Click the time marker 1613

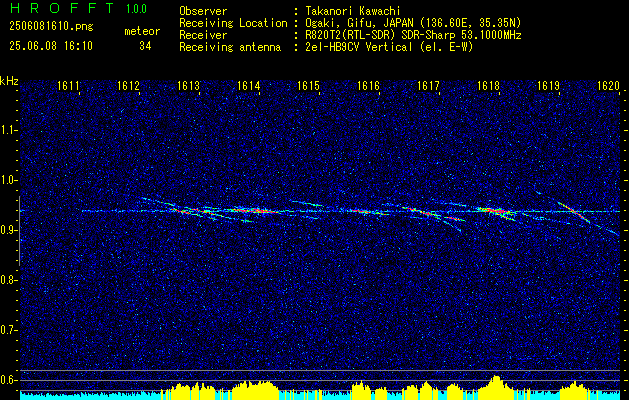coord(189,85)
